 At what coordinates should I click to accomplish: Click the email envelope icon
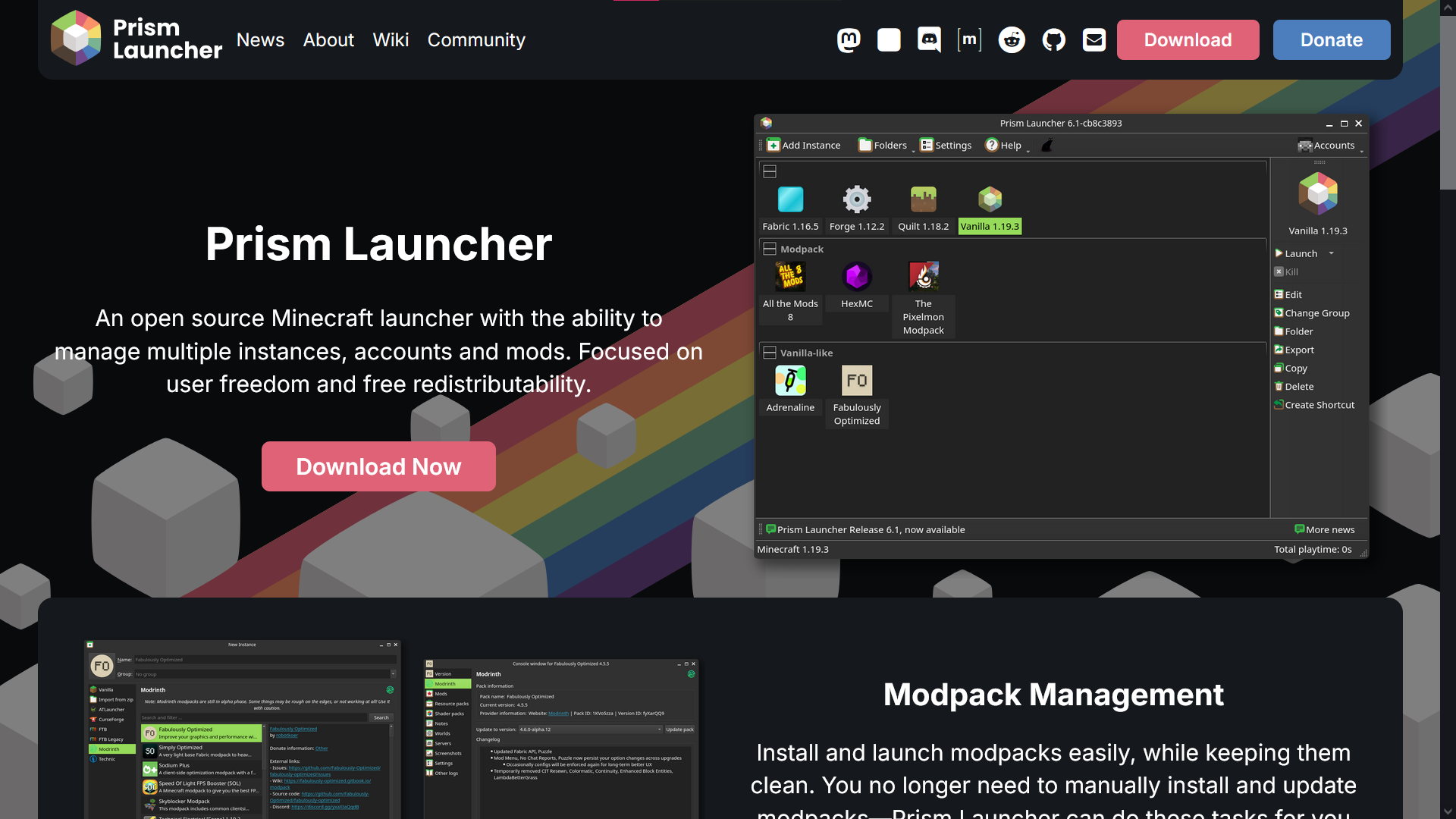click(1094, 40)
